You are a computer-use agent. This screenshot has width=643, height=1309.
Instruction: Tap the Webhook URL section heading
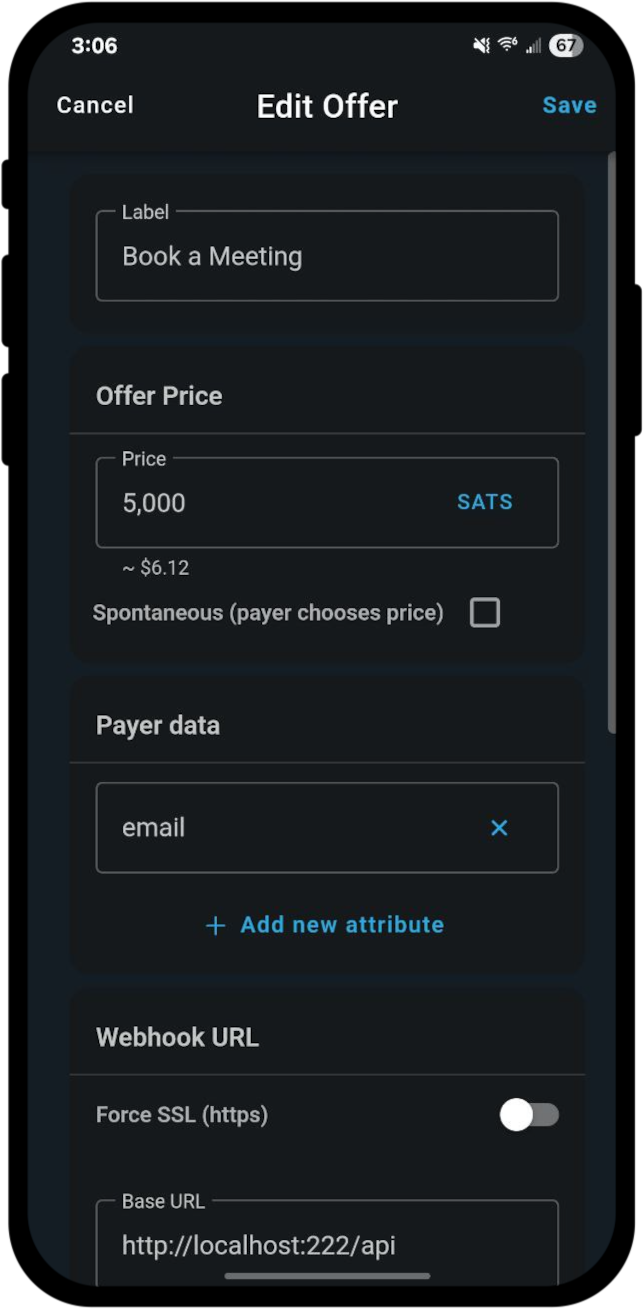177,1038
